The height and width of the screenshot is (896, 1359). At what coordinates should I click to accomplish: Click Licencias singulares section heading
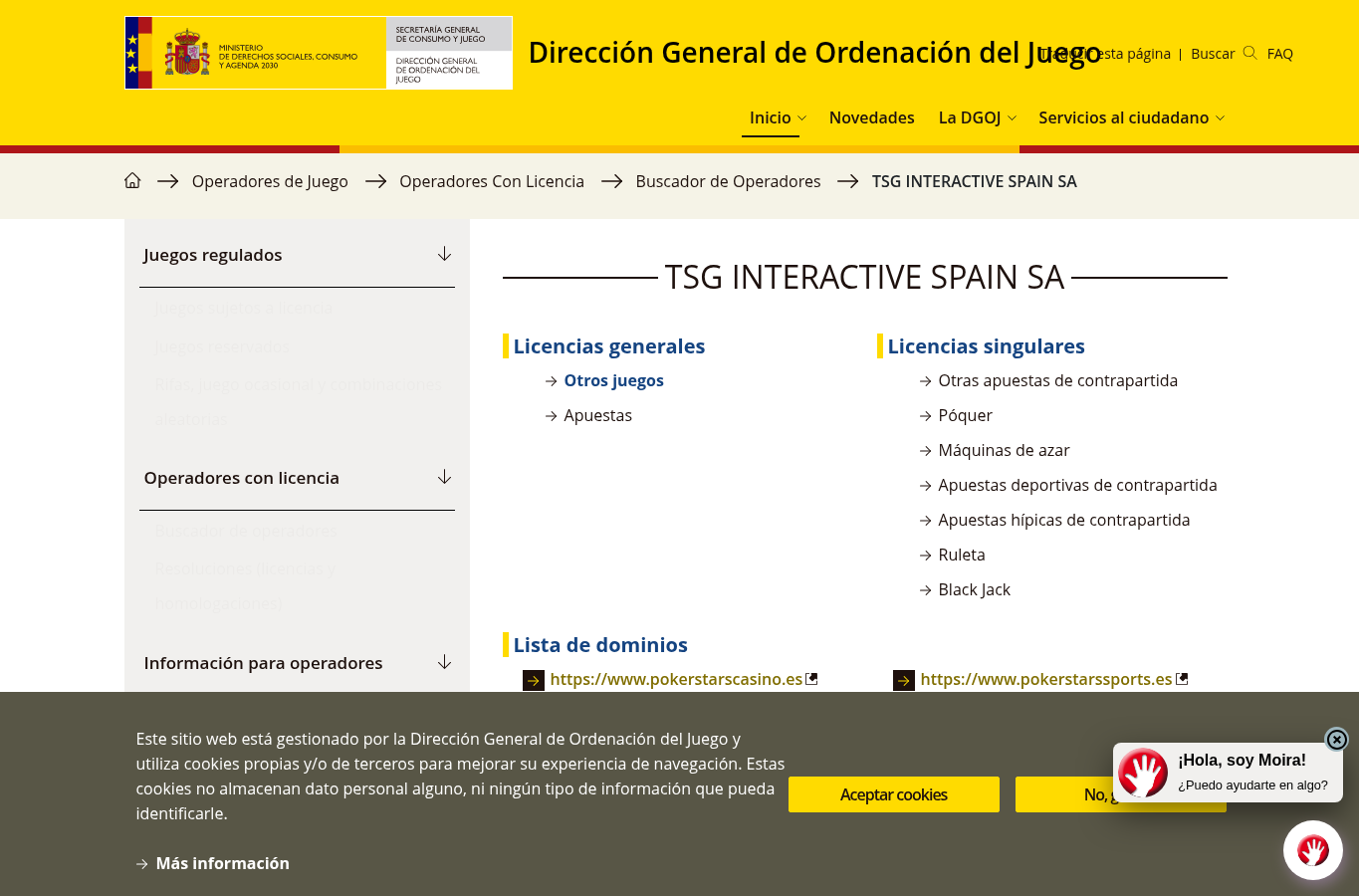coord(986,346)
